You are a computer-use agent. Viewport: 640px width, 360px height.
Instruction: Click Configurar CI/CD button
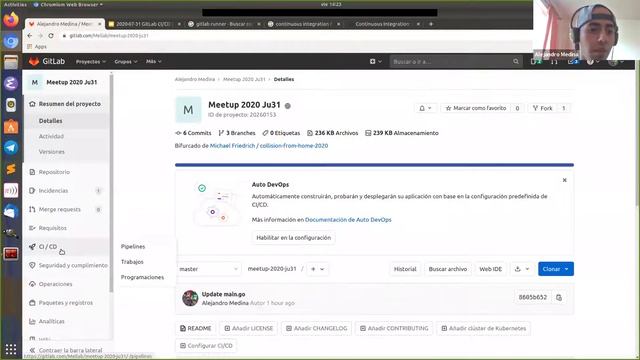click(x=207, y=346)
